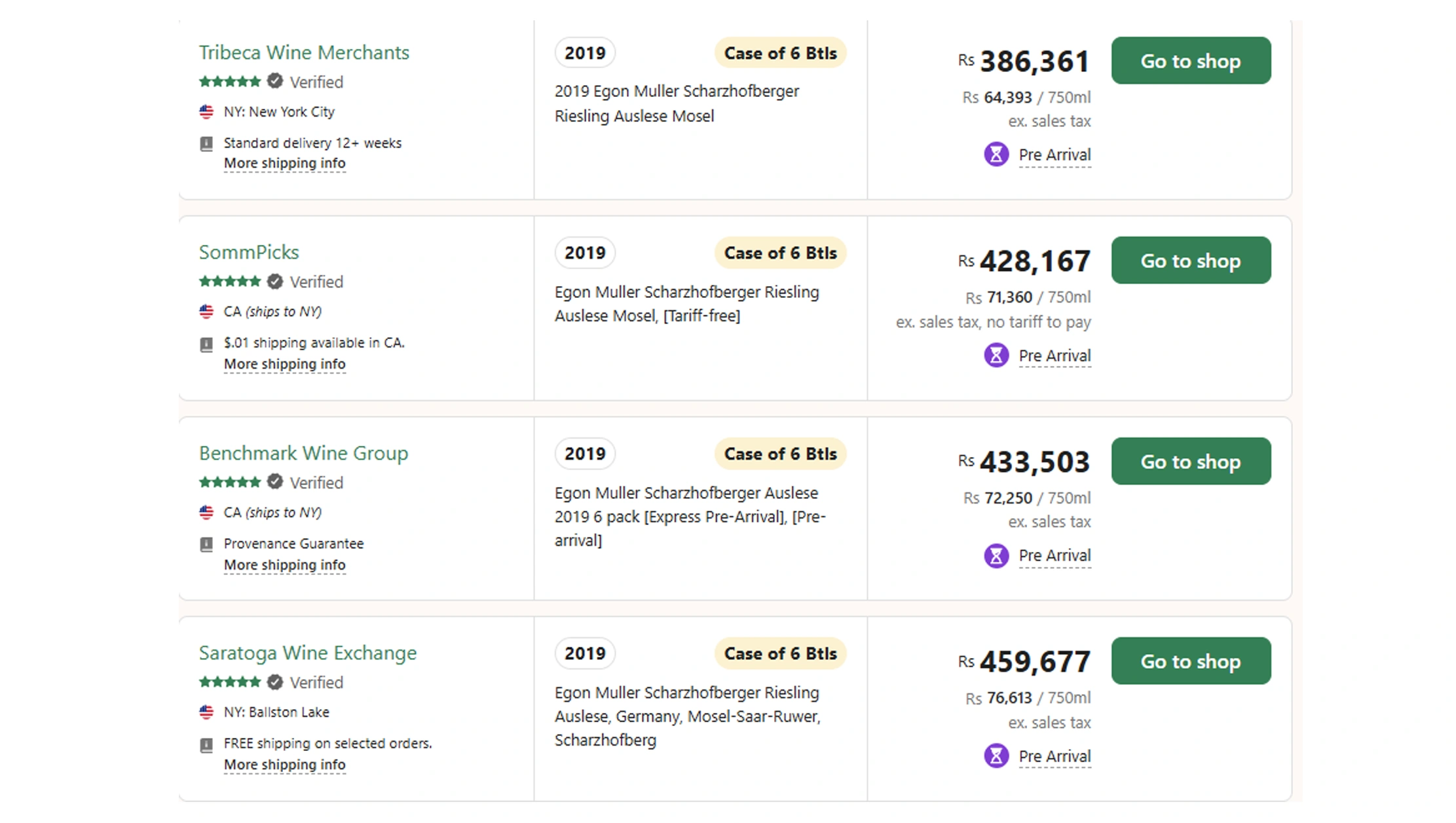Click the "NY: New York City" location text

pos(279,112)
